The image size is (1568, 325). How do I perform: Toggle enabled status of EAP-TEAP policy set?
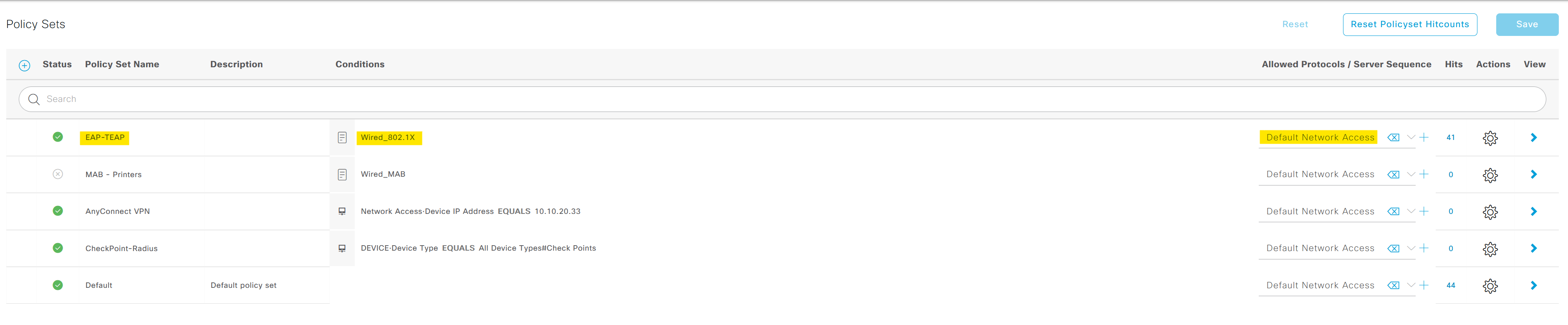[x=58, y=137]
